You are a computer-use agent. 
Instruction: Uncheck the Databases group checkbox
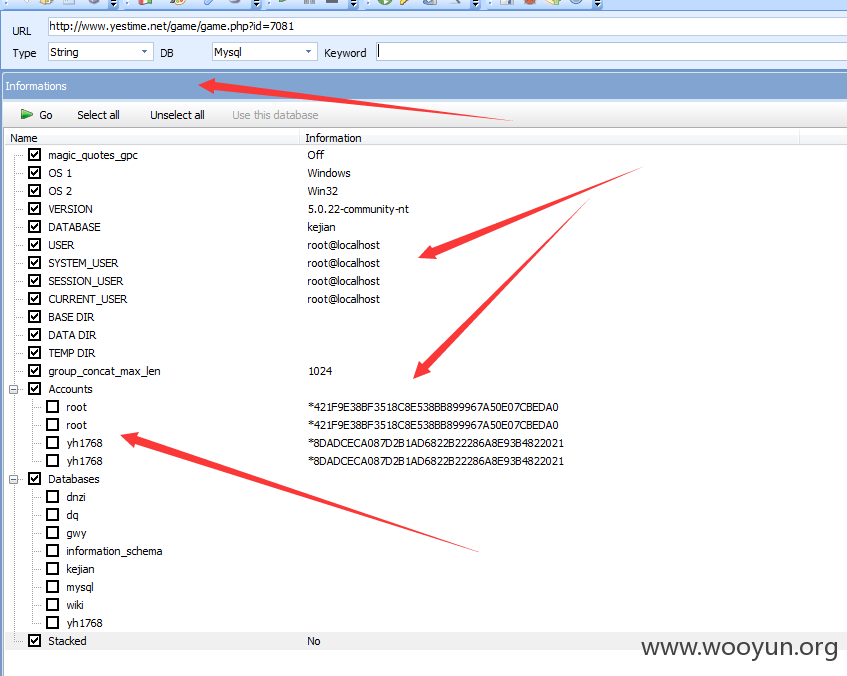click(35, 478)
